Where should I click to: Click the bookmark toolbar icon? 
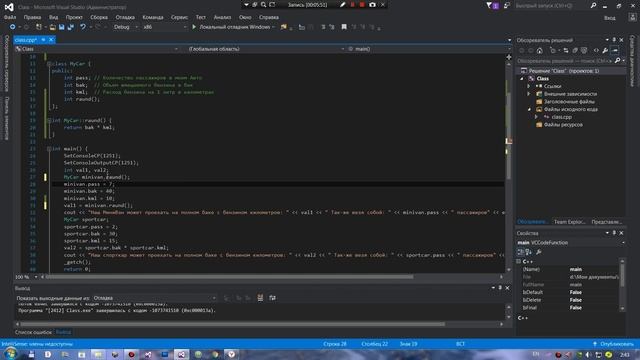click(344, 27)
